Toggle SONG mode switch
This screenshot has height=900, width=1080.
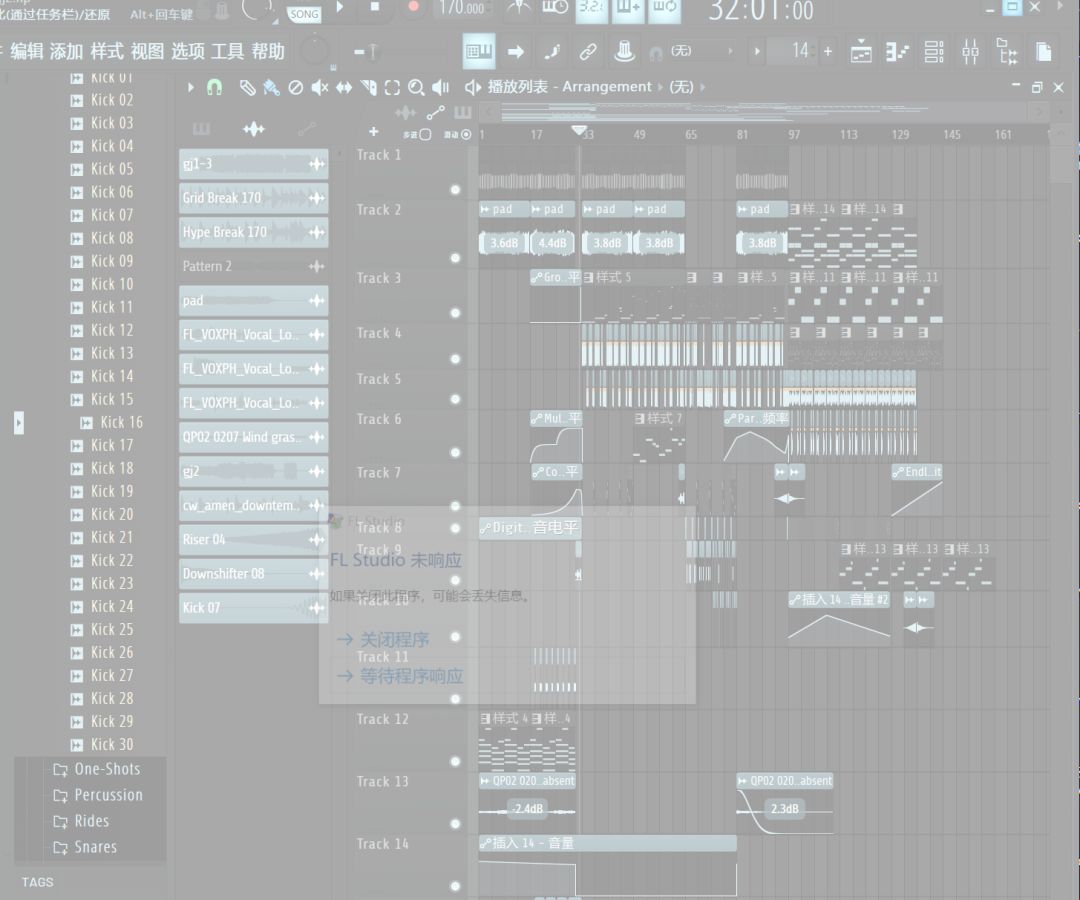(x=304, y=14)
